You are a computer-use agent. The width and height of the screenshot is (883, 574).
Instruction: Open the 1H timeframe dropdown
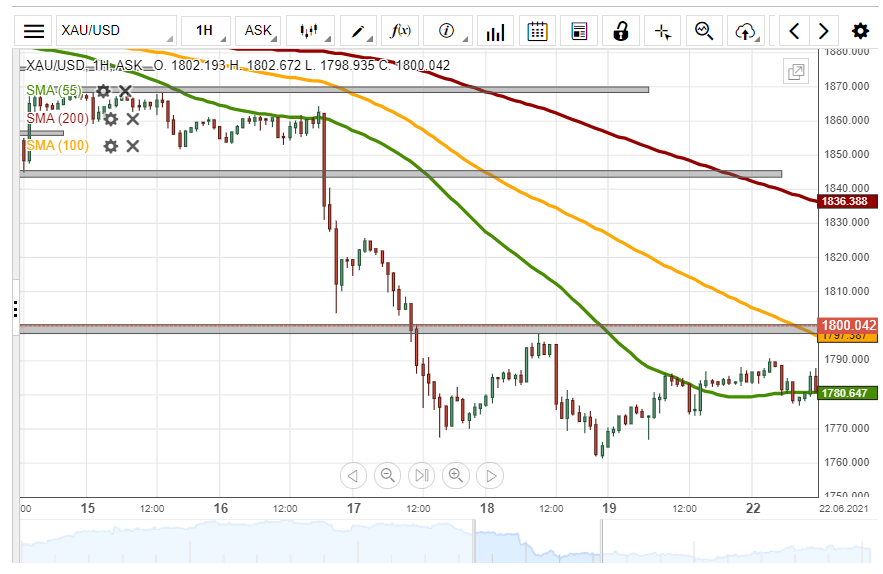click(205, 31)
